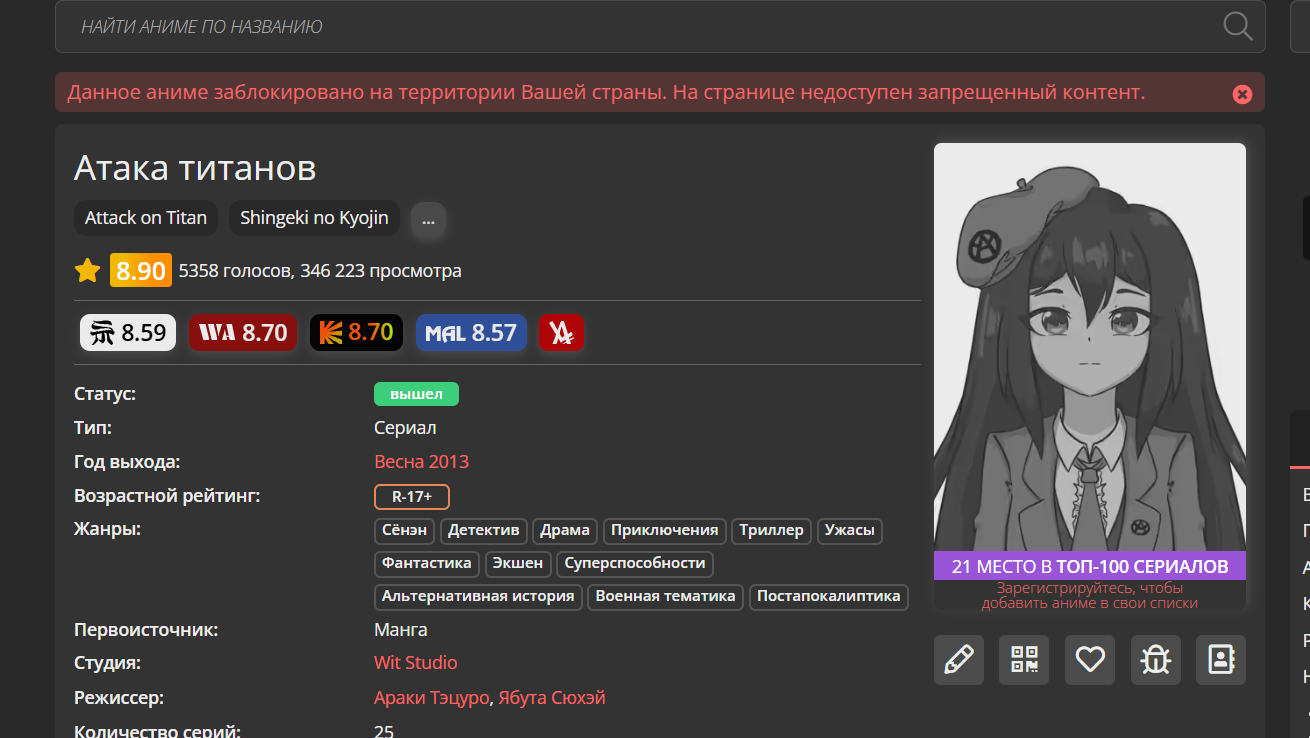
Task: Open the red AniDB-style badge without score
Action: 561,333
